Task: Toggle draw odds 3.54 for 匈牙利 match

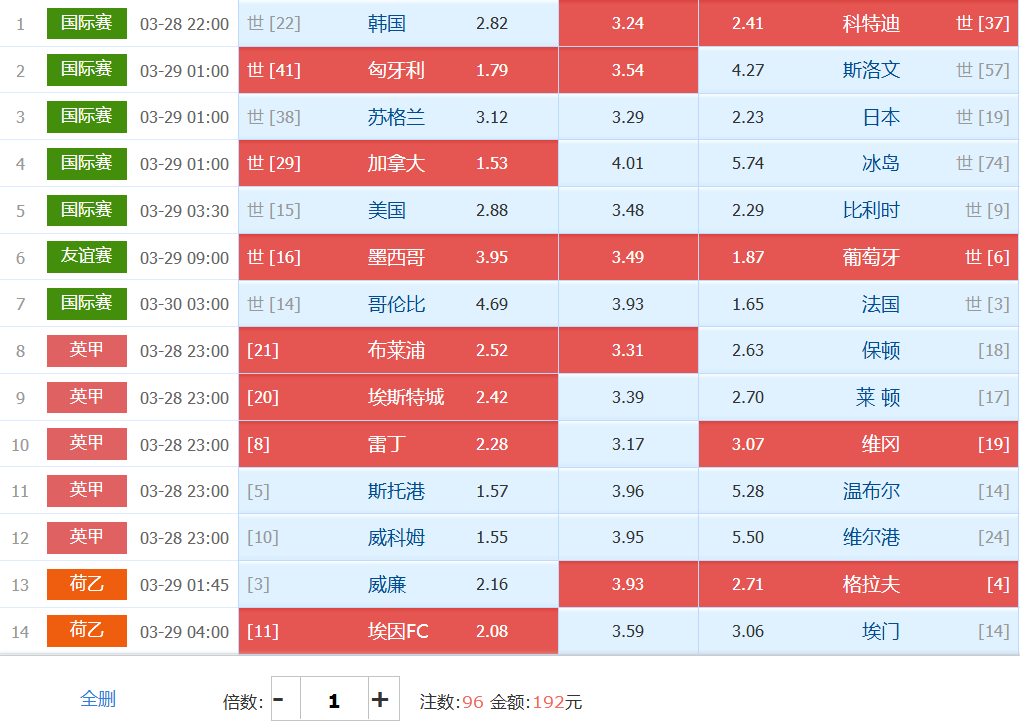Action: (628, 70)
